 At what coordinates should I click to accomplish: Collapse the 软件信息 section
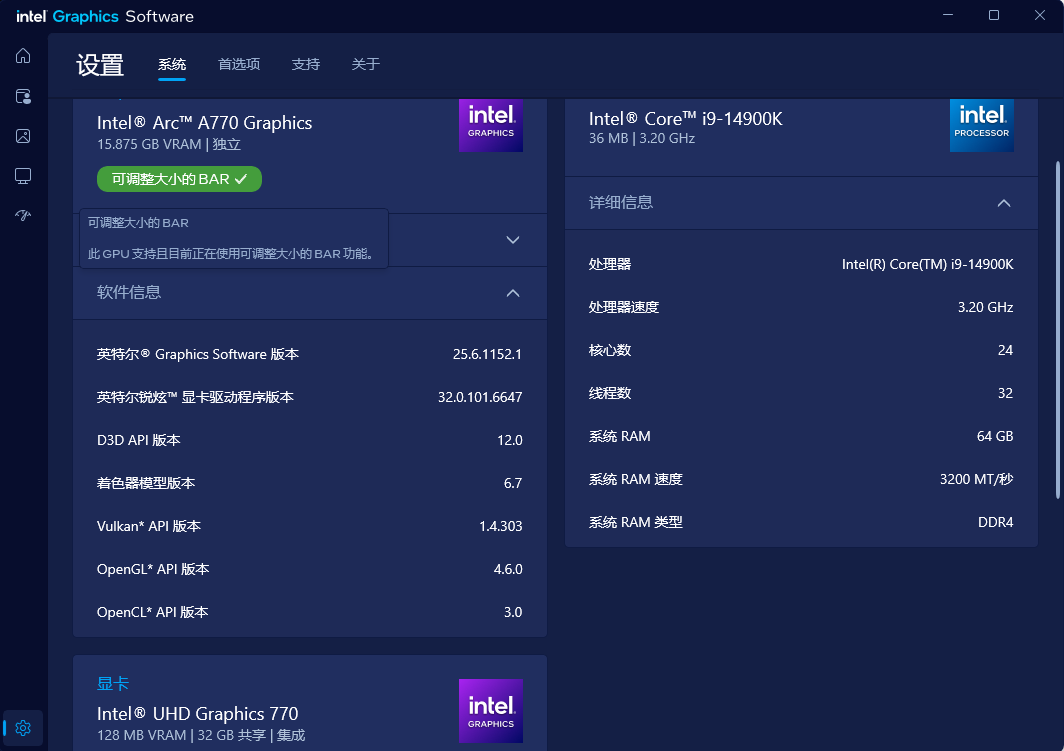[513, 293]
